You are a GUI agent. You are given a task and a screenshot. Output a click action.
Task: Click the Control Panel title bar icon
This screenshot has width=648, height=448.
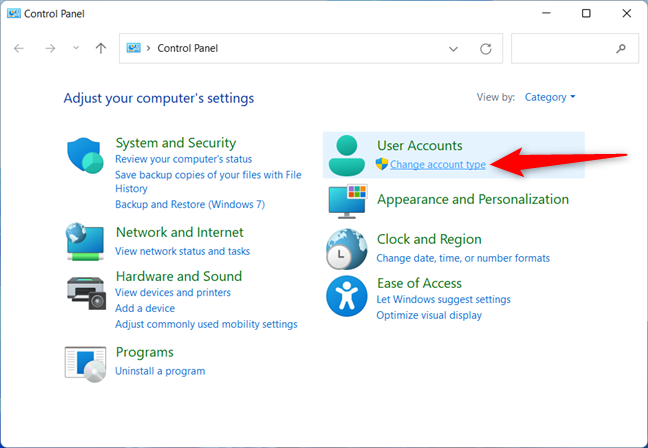tap(14, 14)
